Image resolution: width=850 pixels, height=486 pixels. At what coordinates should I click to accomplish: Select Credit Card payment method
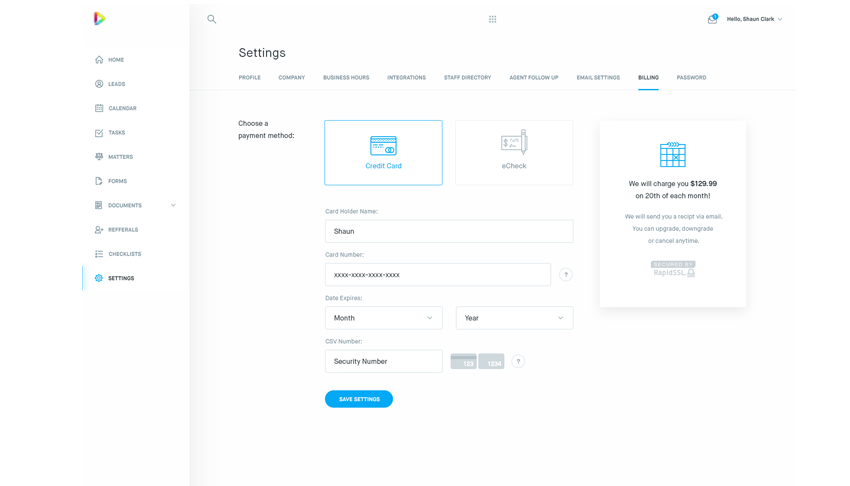tap(383, 153)
